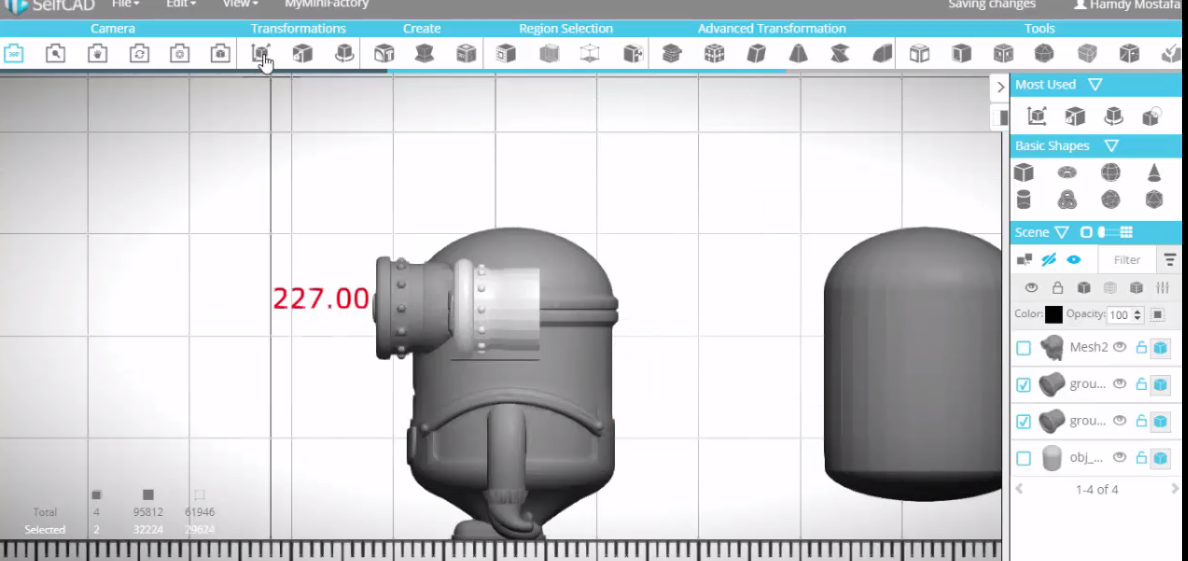Select the first Region Selection cube icon
The image size is (1188, 561).
click(x=505, y=54)
